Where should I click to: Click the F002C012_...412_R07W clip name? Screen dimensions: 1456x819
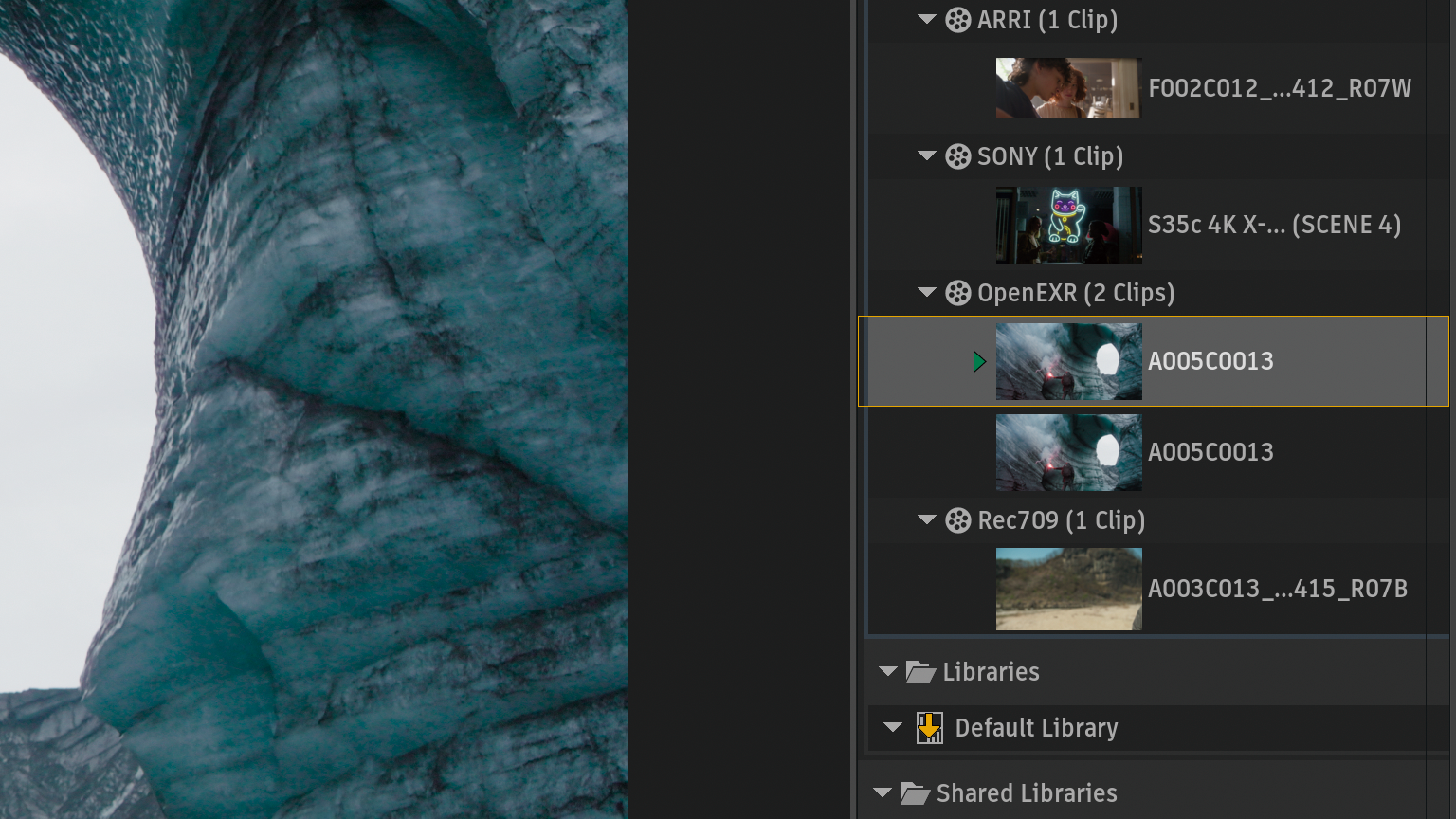click(1280, 88)
